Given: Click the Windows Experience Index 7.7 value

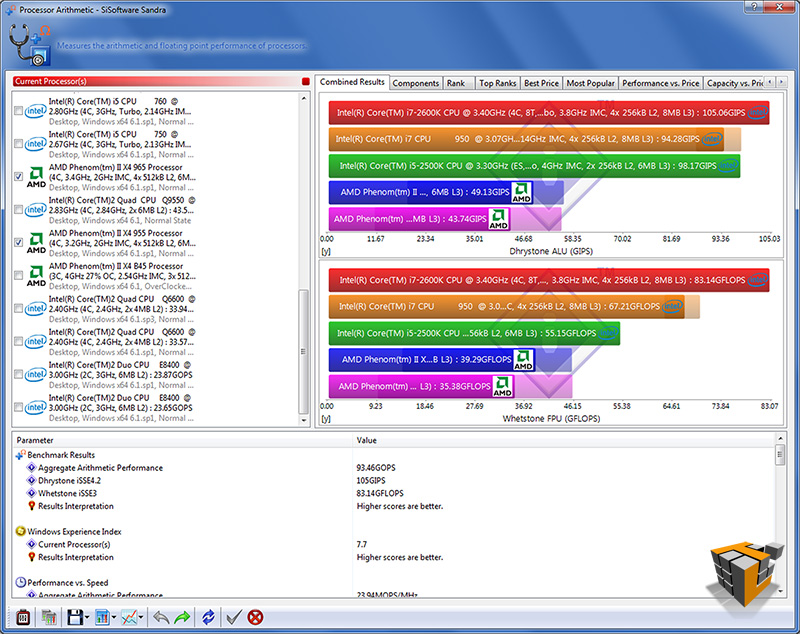Looking at the screenshot, I should 361,544.
